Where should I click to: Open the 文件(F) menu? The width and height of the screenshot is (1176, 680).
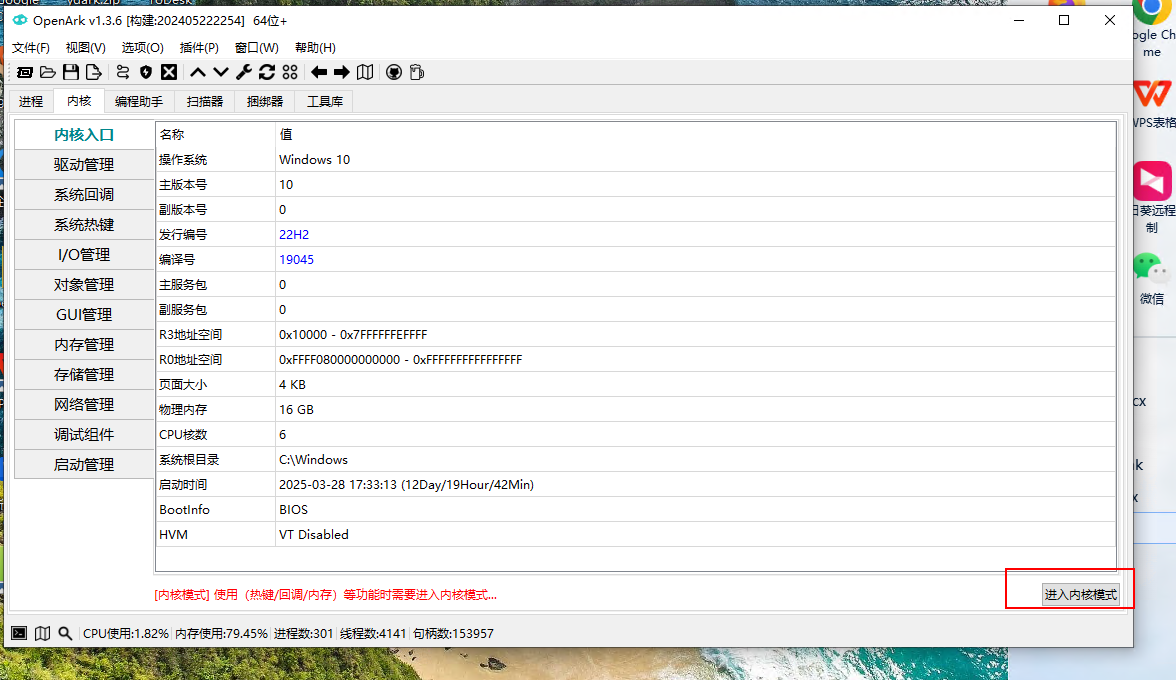[31, 47]
